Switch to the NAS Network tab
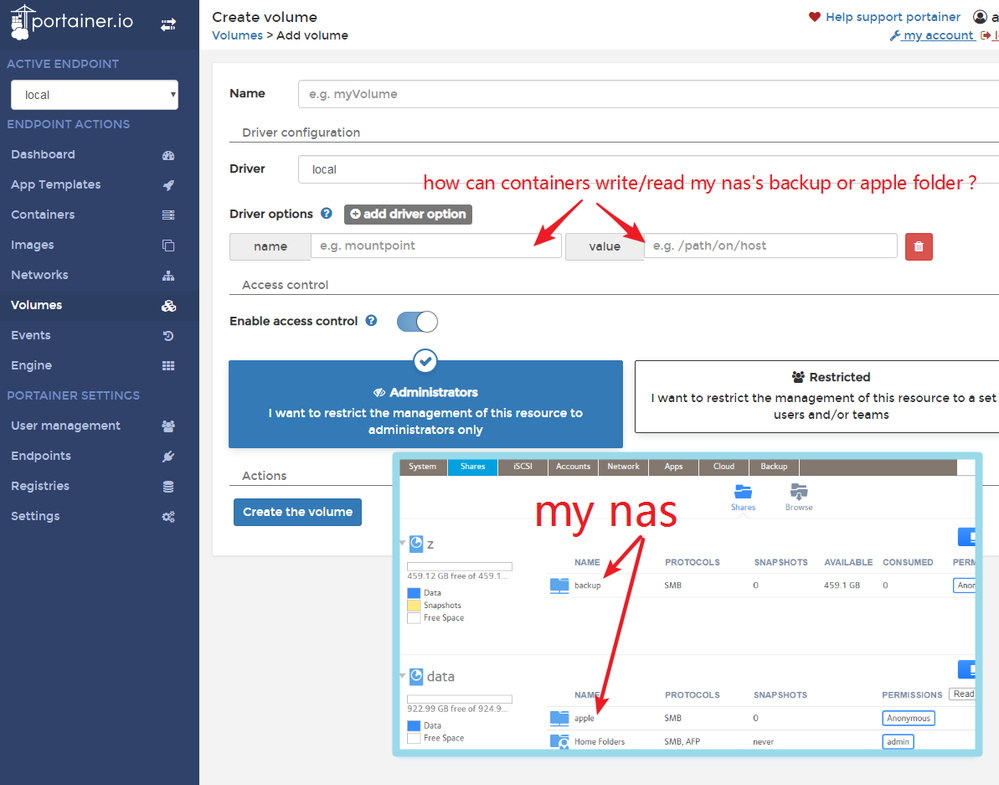This screenshot has width=999, height=785. pyautogui.click(x=623, y=467)
